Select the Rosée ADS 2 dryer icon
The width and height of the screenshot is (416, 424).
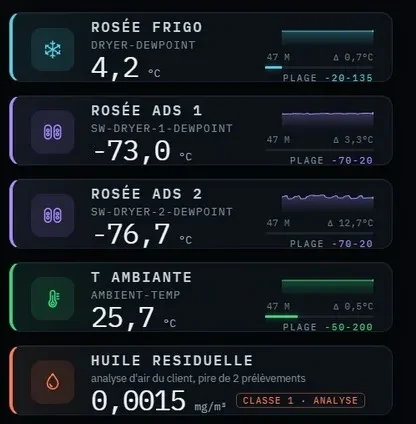pyautogui.click(x=53, y=215)
